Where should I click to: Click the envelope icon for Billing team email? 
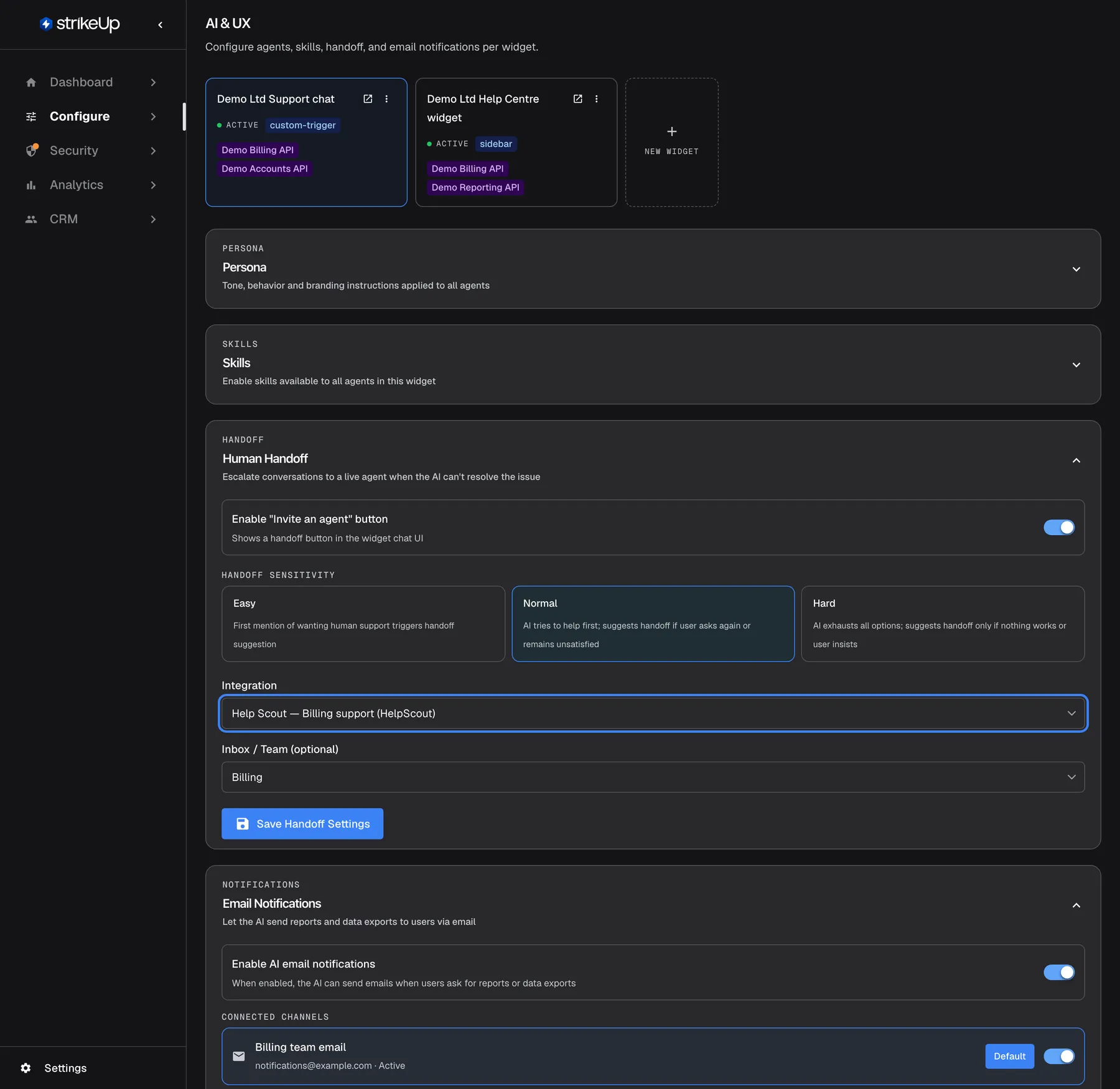coord(239,1056)
